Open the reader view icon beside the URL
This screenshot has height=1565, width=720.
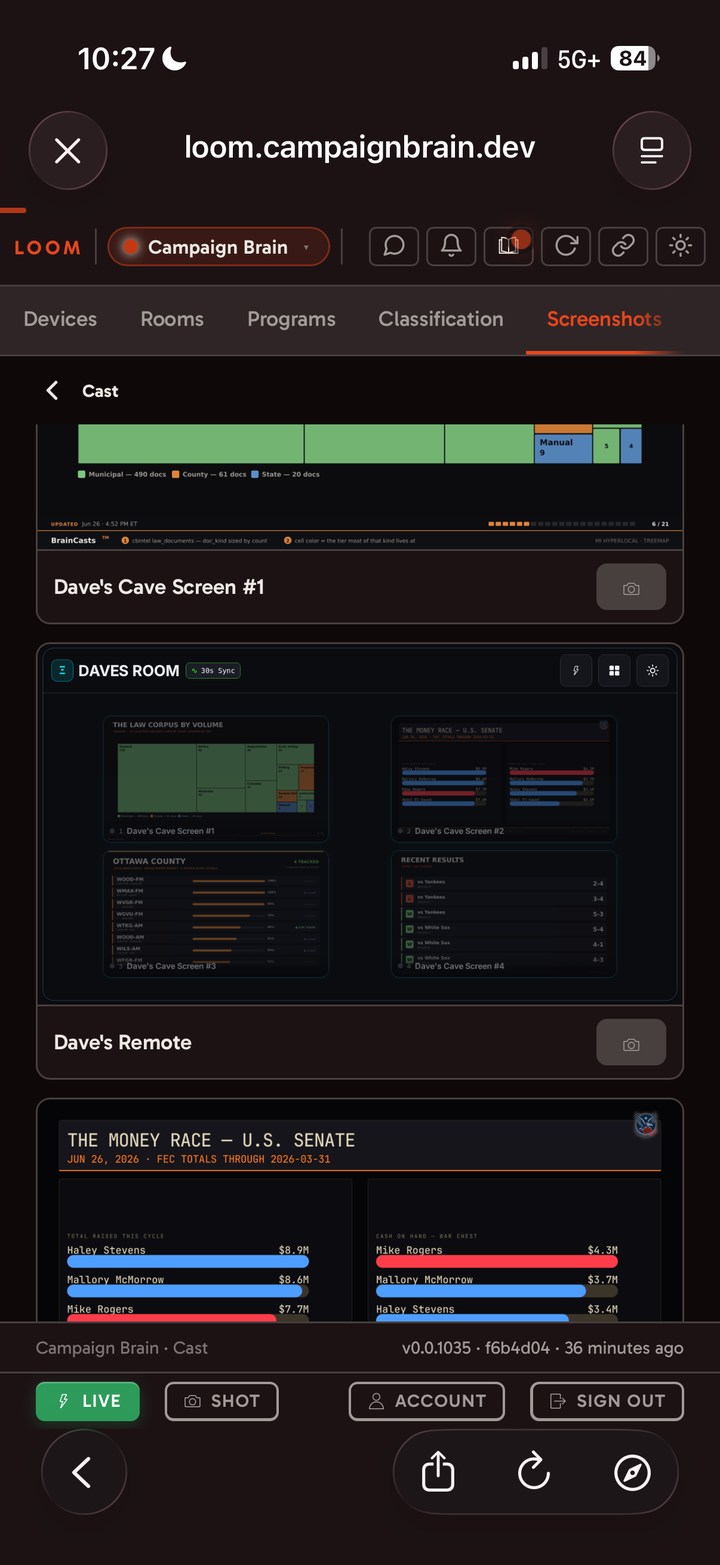651,151
